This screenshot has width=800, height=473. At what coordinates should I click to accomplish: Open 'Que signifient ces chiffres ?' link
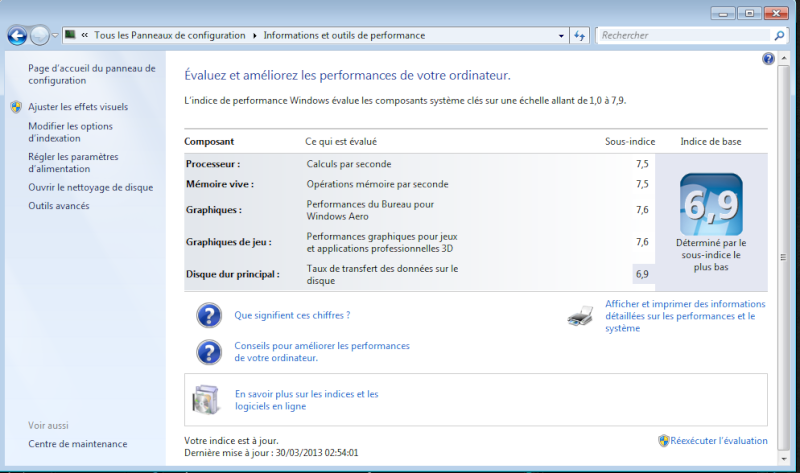(292, 315)
